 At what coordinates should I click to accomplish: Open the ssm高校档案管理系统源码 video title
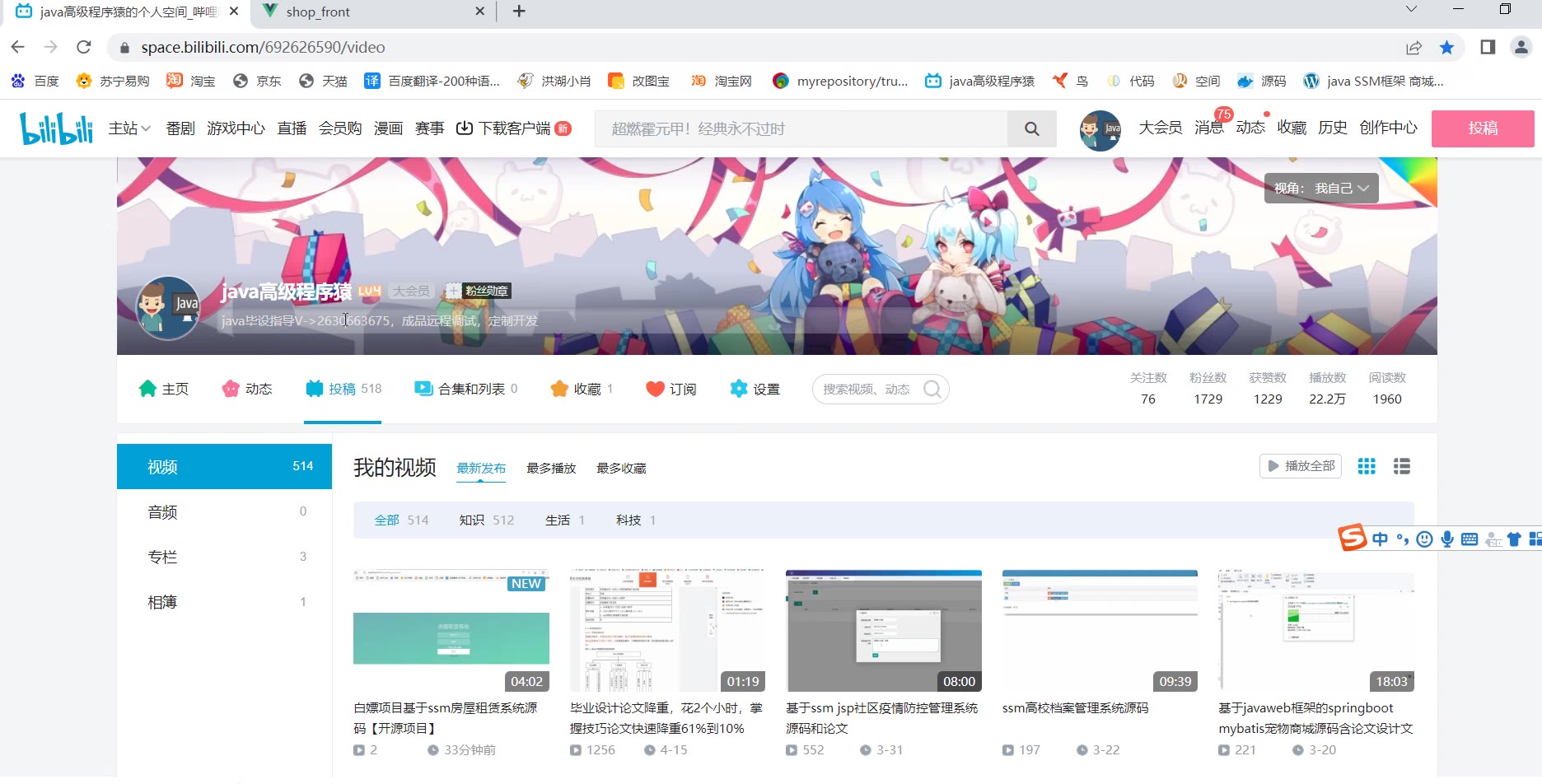1075,708
